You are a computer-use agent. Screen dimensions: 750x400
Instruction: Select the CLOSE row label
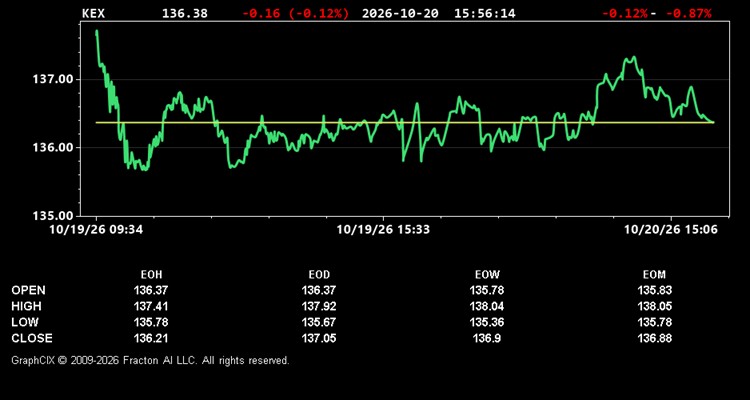pyautogui.click(x=32, y=338)
